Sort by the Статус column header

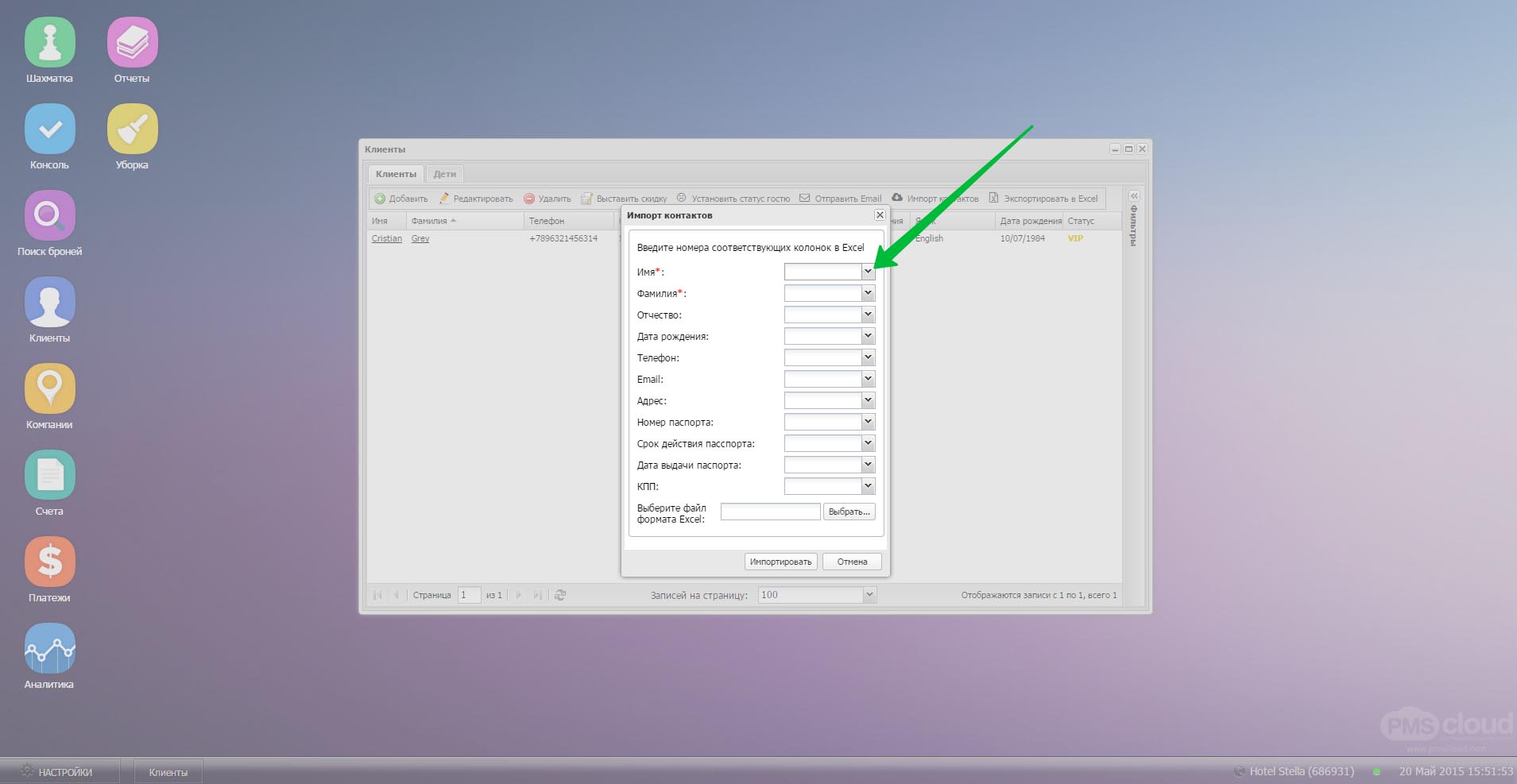pyautogui.click(x=1092, y=221)
